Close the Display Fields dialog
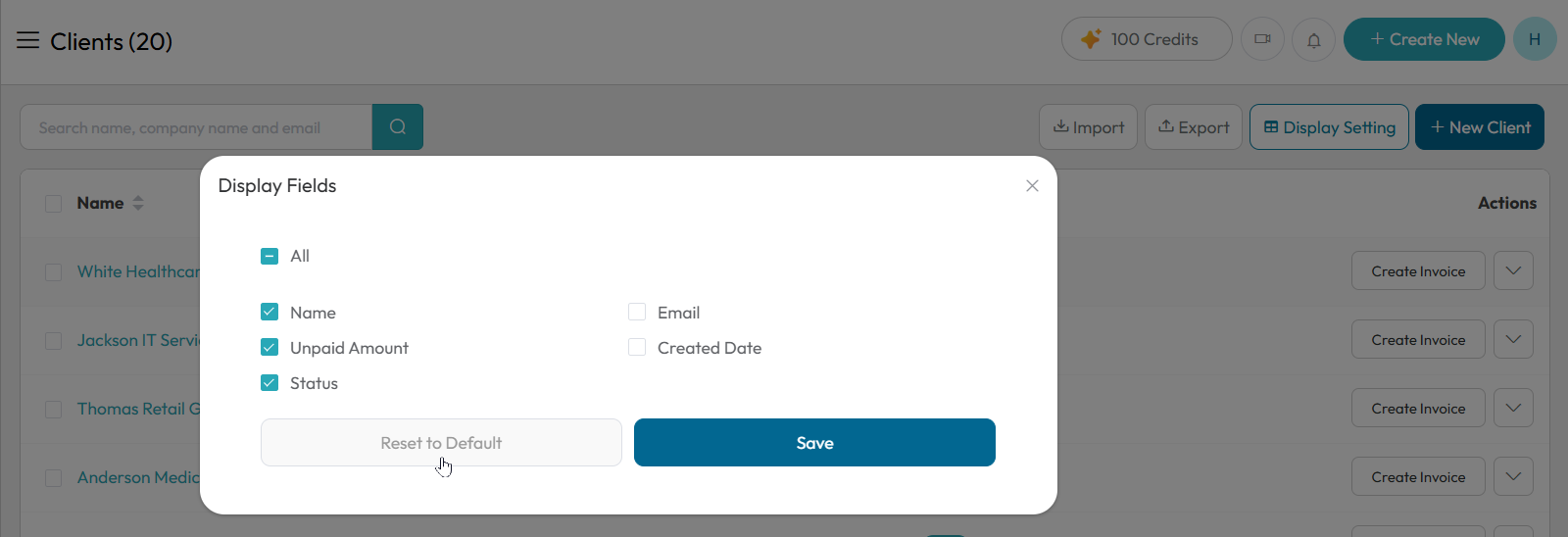This screenshot has width=1568, height=537. tap(1032, 185)
